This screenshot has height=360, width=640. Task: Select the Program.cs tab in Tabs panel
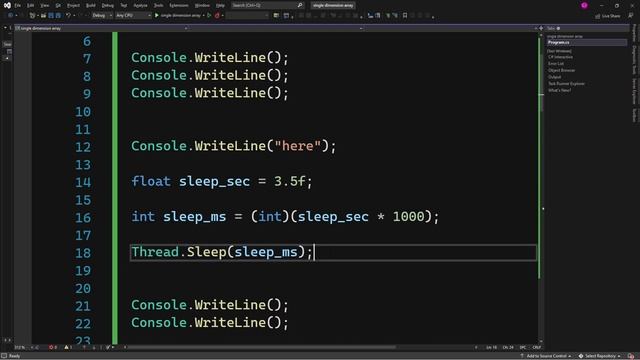coord(587,42)
